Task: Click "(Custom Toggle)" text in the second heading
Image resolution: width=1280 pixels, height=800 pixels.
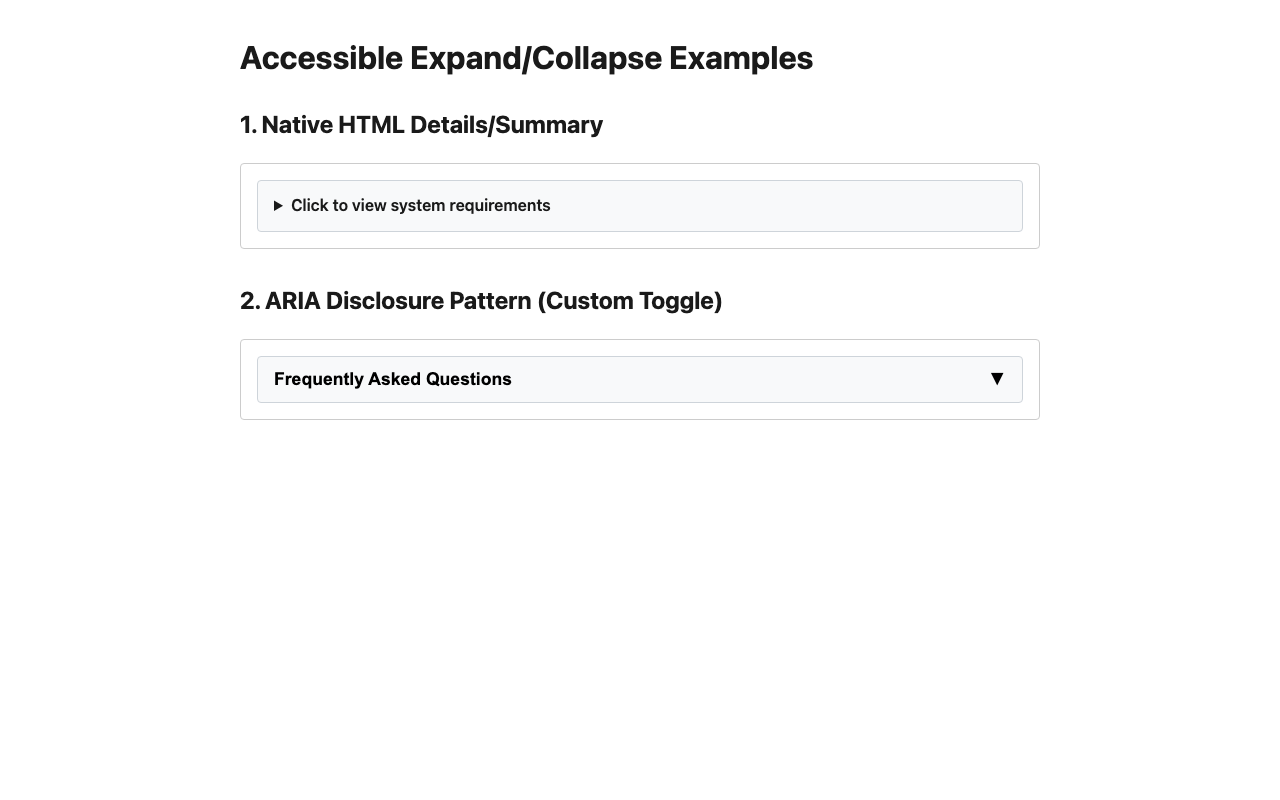Action: coord(629,301)
